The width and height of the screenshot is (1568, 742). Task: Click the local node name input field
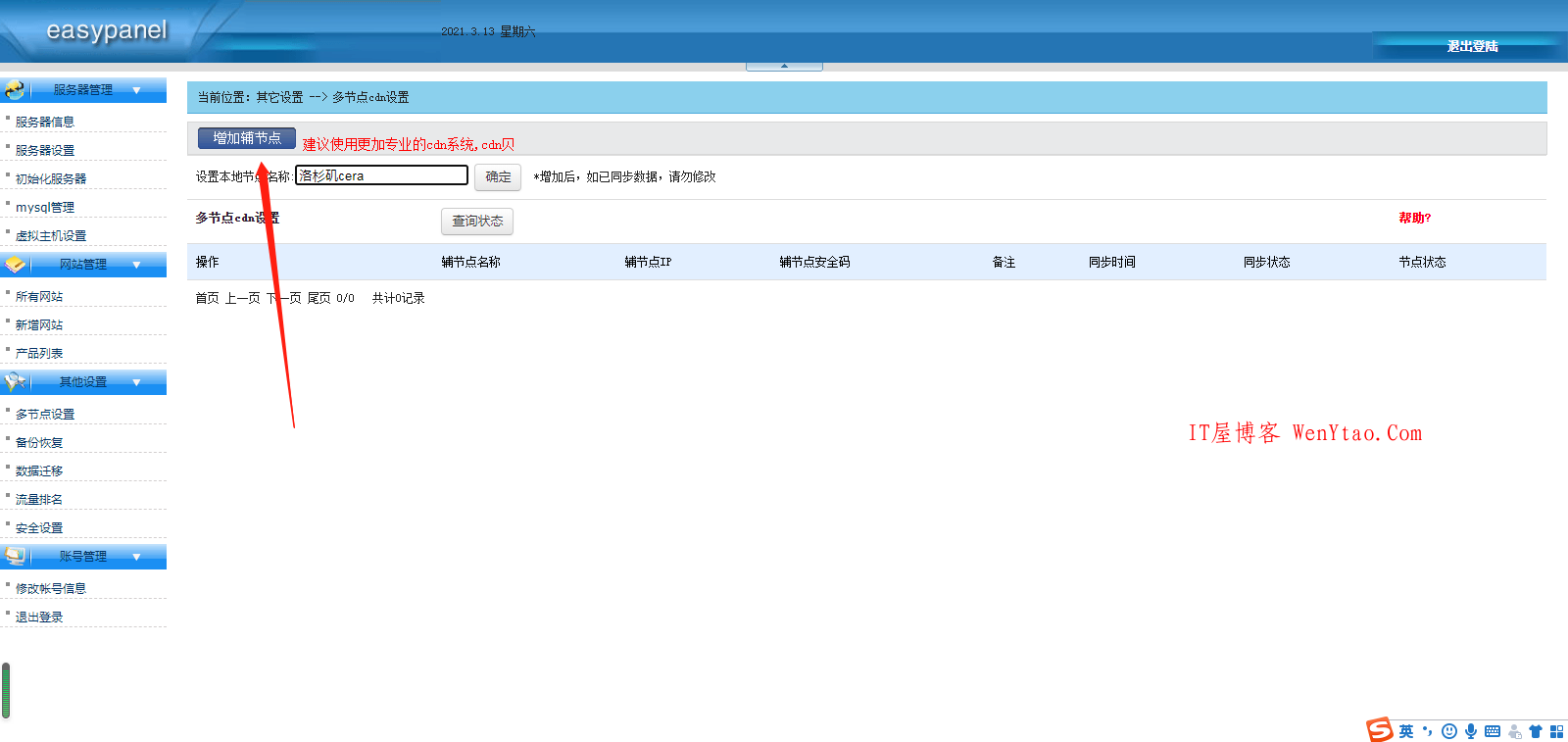[382, 175]
